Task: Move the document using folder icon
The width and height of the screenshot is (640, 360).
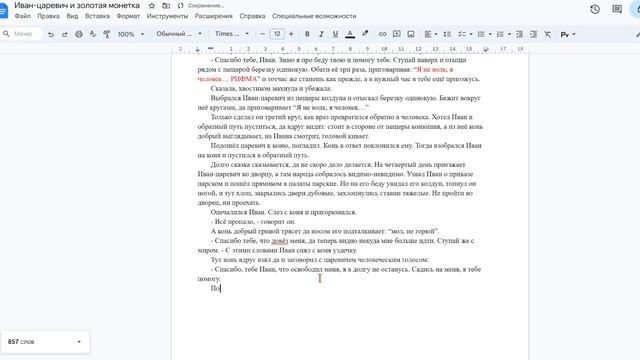Action: coord(166,6)
